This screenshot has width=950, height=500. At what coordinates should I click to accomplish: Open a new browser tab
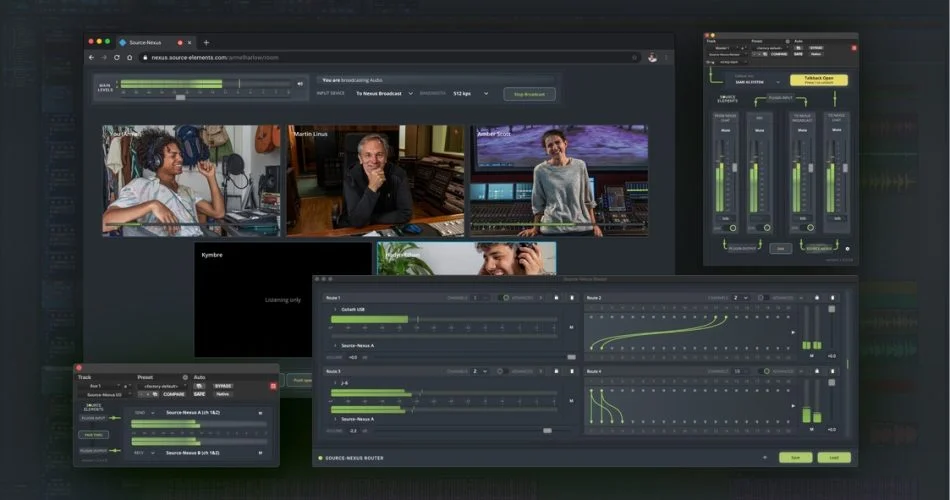[206, 42]
